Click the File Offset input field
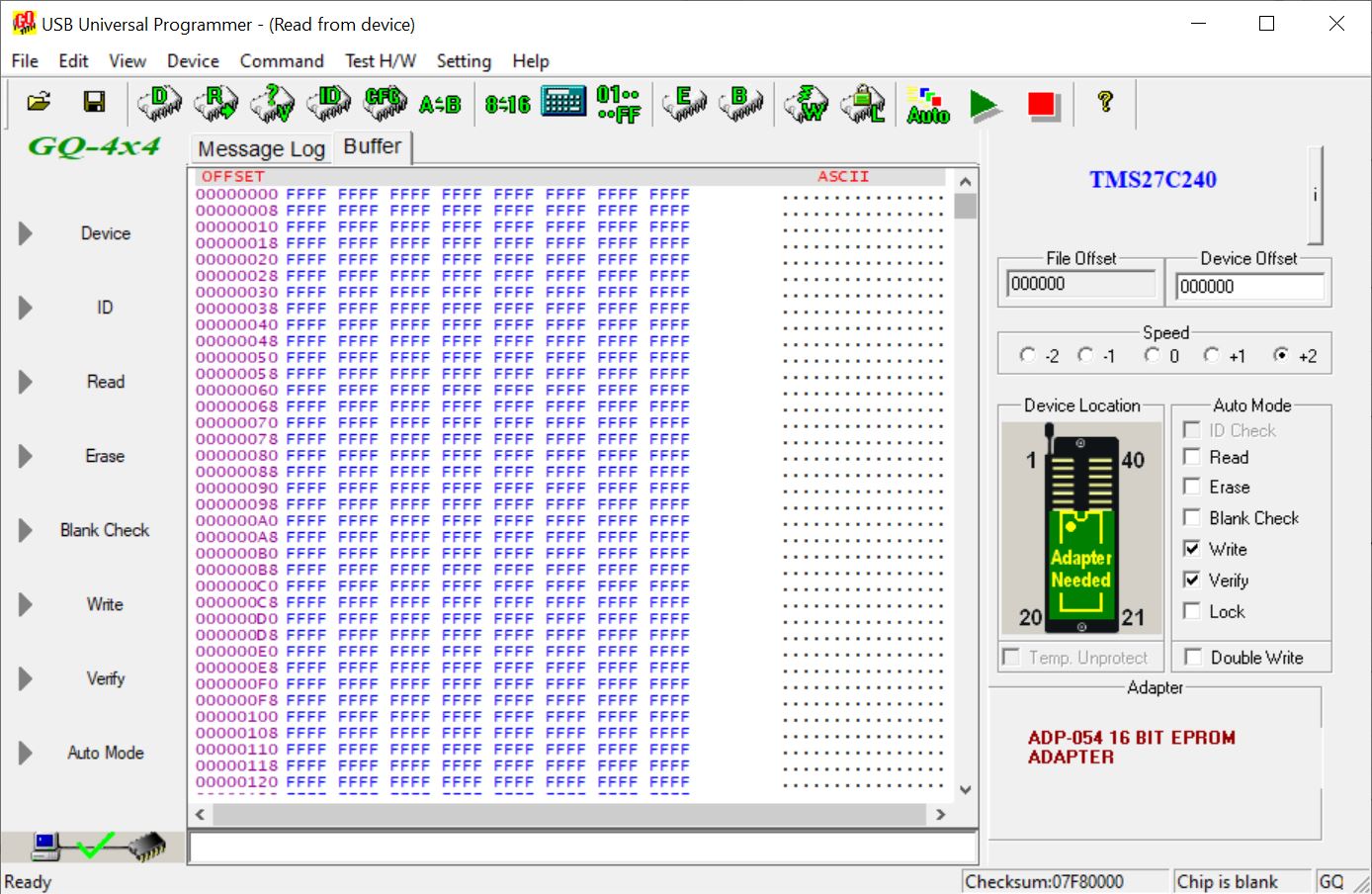 pyautogui.click(x=1080, y=284)
